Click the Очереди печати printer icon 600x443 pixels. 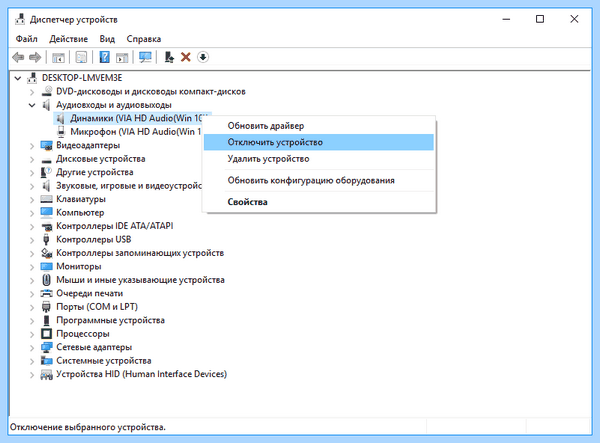[47, 293]
